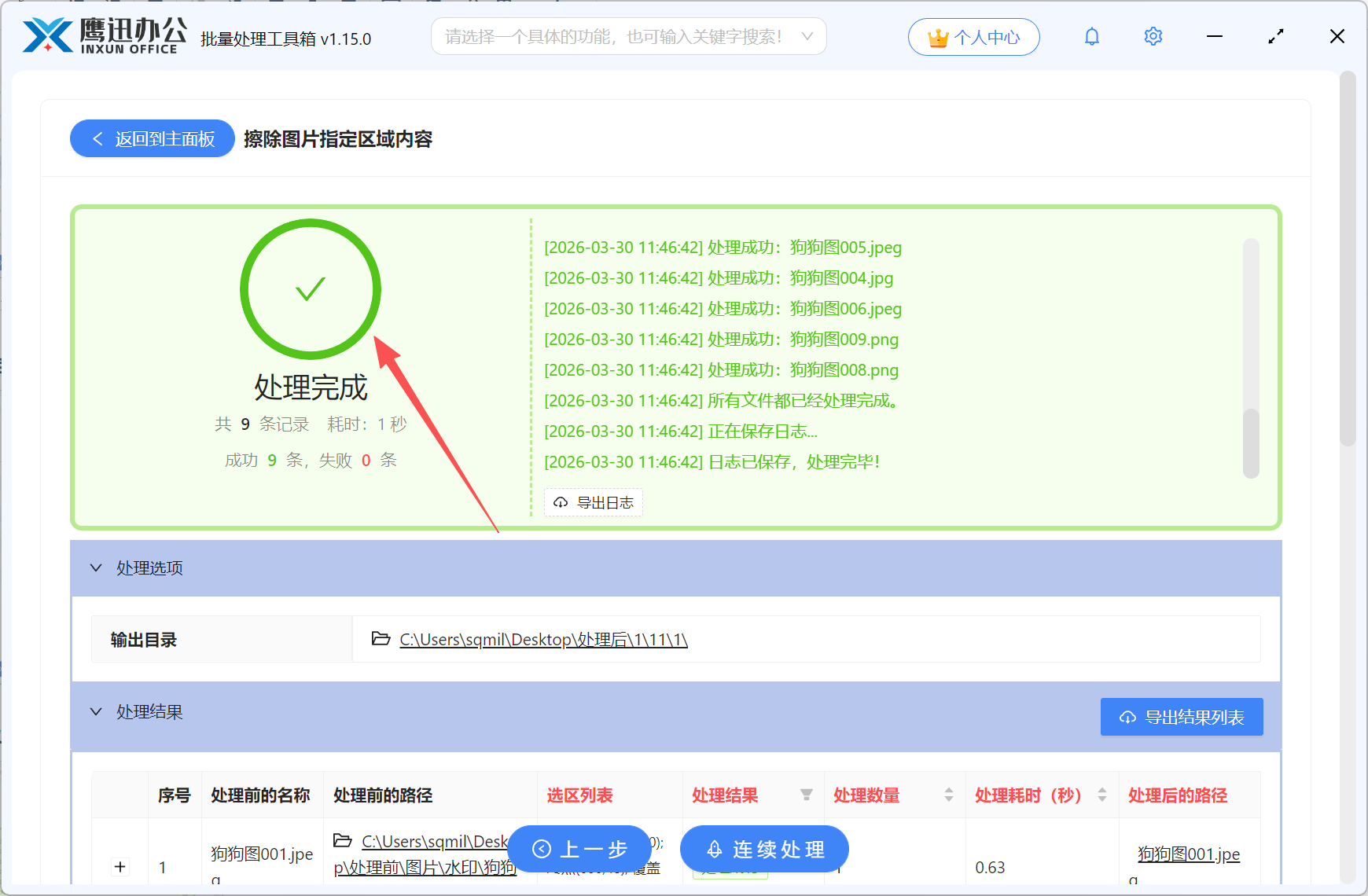Click the sort control on 处理数量 column
This screenshot has height=896, width=1368.
pyautogui.click(x=947, y=795)
